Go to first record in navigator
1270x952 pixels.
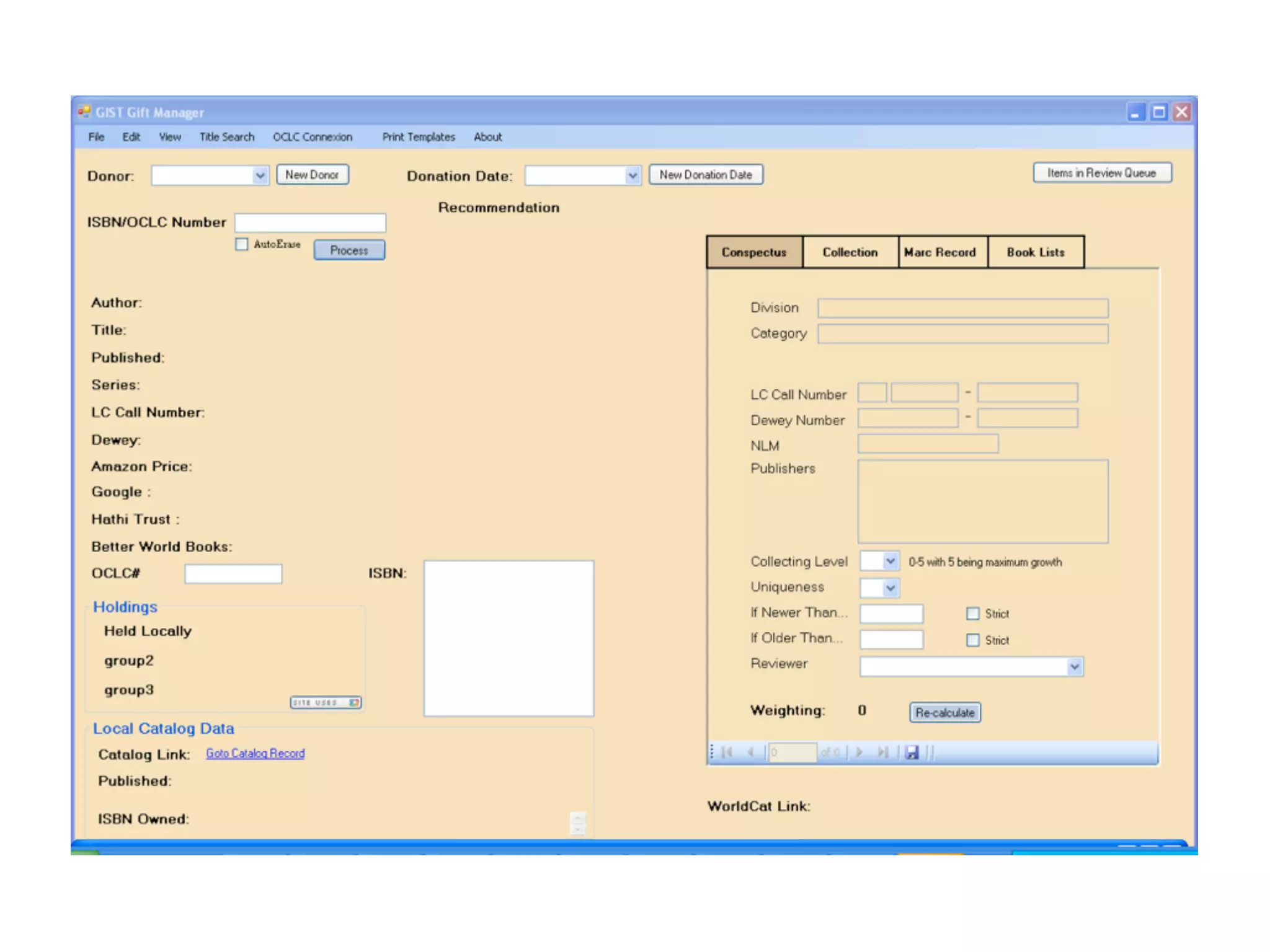(x=727, y=752)
